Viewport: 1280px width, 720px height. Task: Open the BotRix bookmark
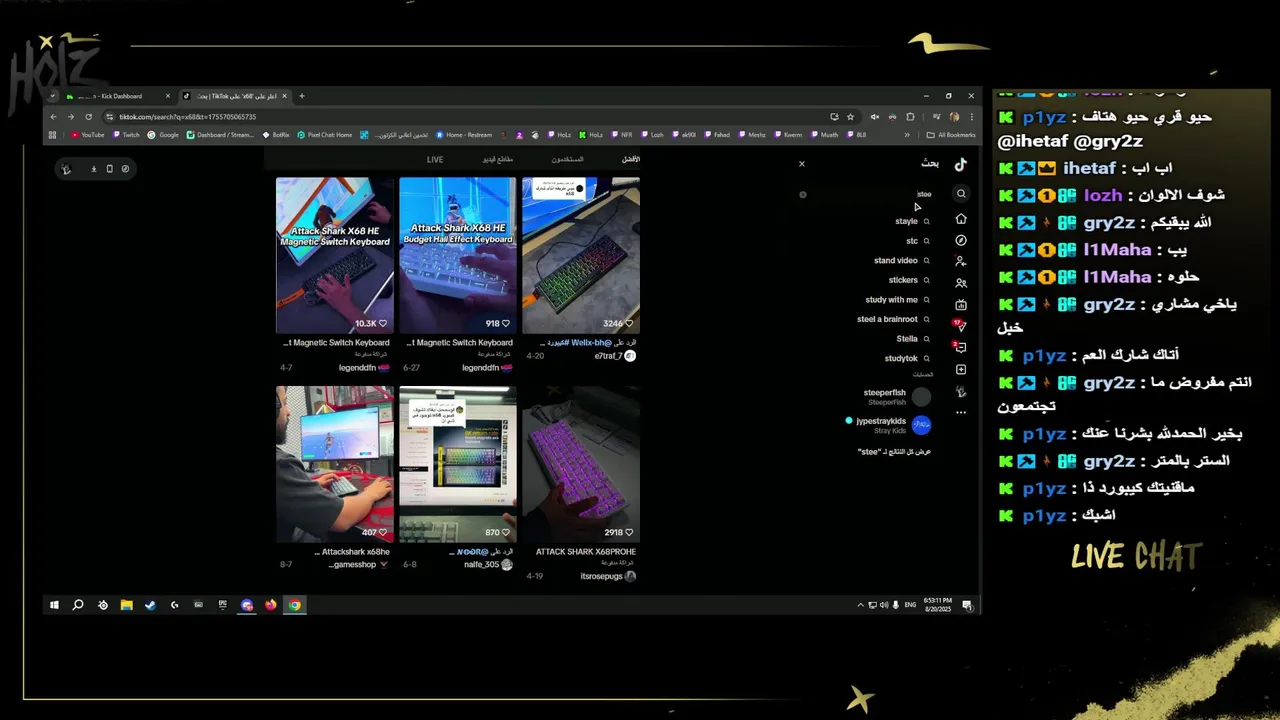pos(277,135)
